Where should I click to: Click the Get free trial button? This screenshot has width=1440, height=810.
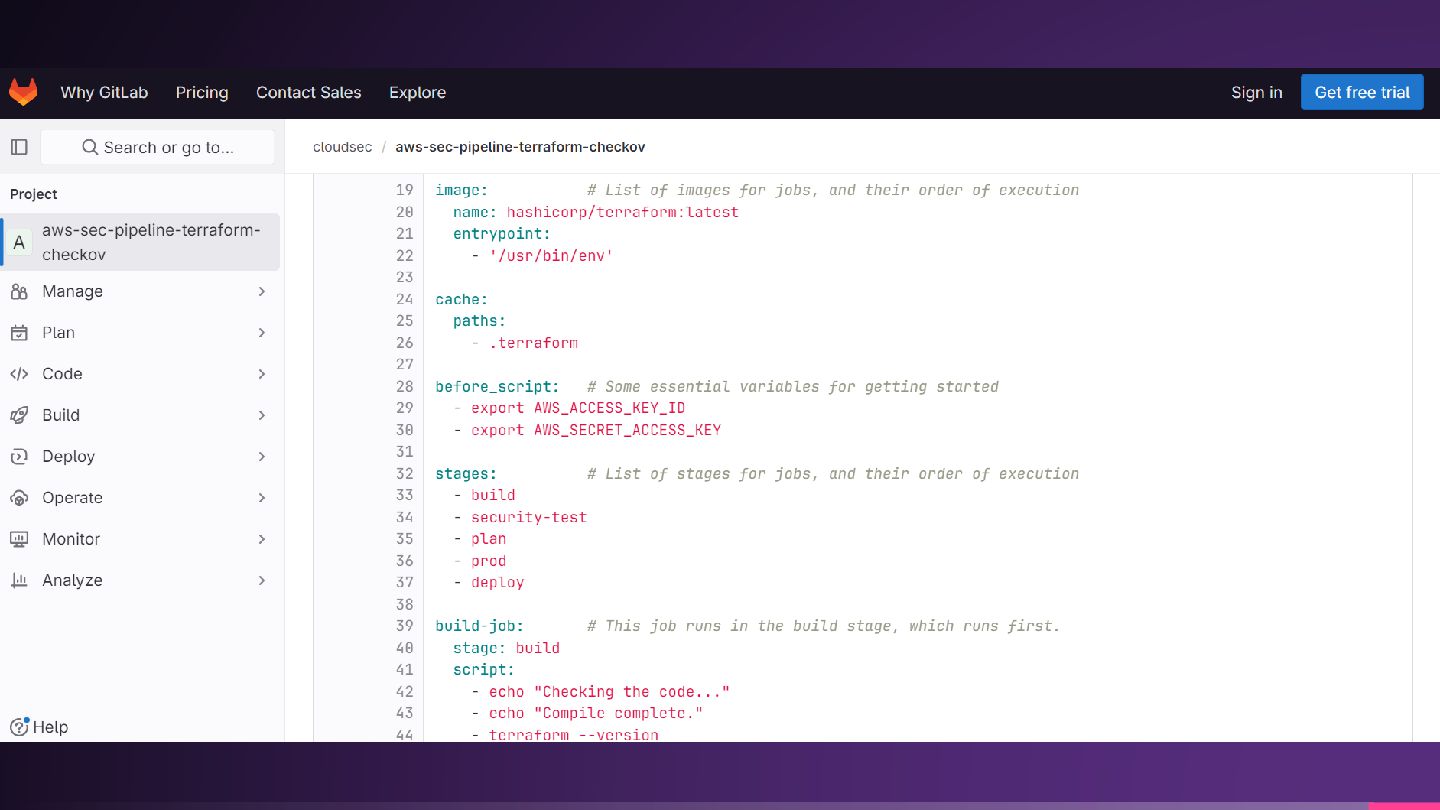pyautogui.click(x=1362, y=92)
